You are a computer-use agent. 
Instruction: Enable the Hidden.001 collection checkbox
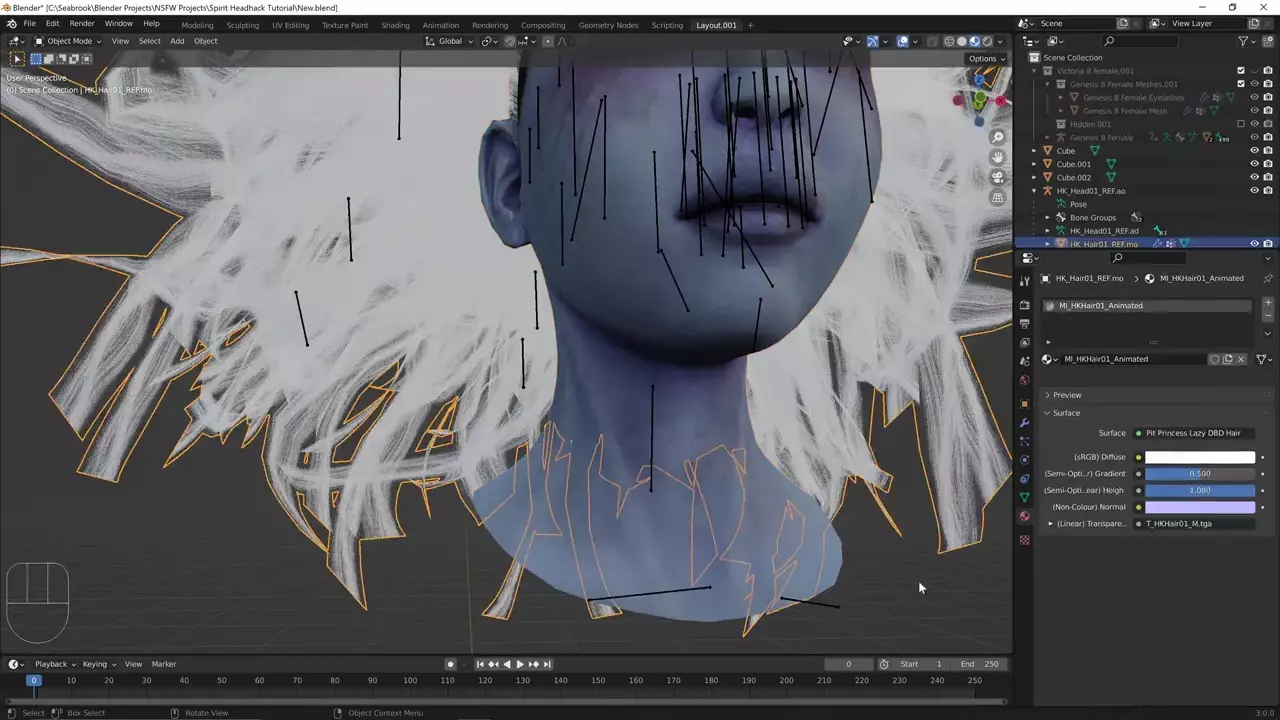1241,124
